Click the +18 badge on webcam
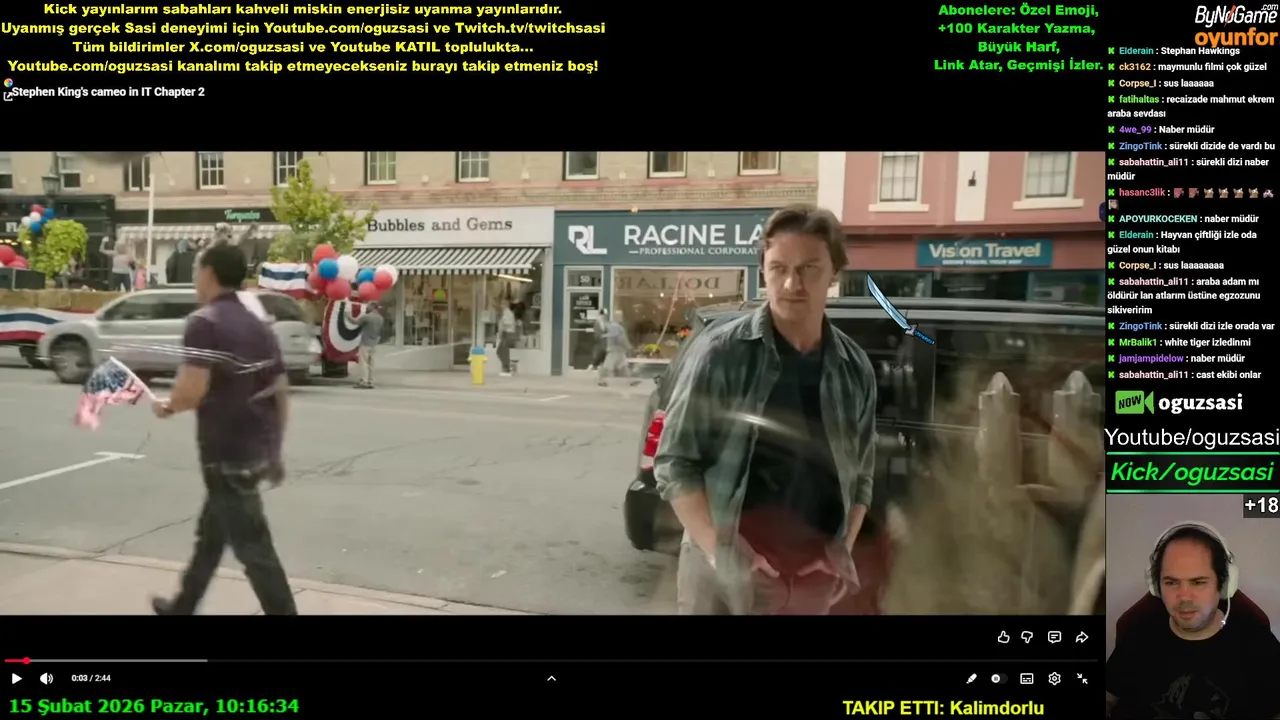The height and width of the screenshot is (720, 1280). pyautogui.click(x=1261, y=506)
